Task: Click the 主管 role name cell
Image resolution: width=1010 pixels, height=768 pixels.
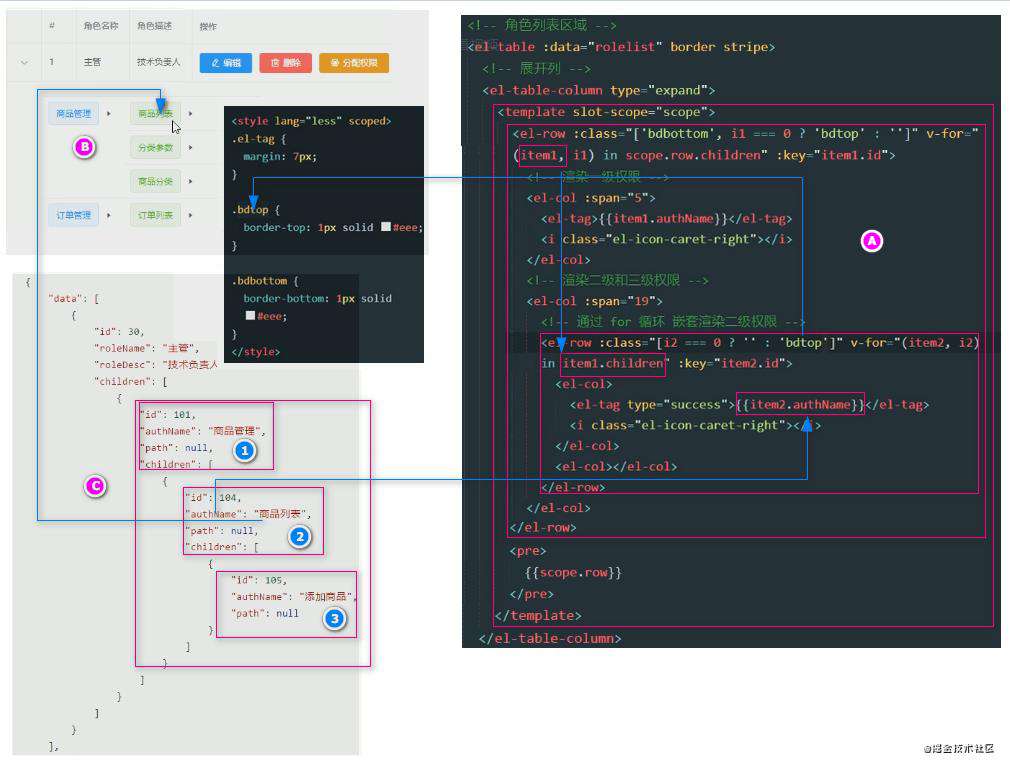Action: 92,62
